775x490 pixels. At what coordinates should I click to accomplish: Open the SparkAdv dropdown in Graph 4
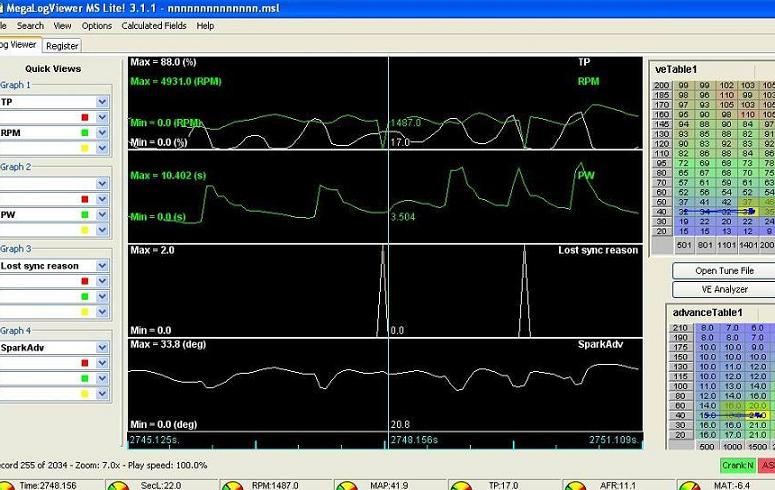[102, 348]
